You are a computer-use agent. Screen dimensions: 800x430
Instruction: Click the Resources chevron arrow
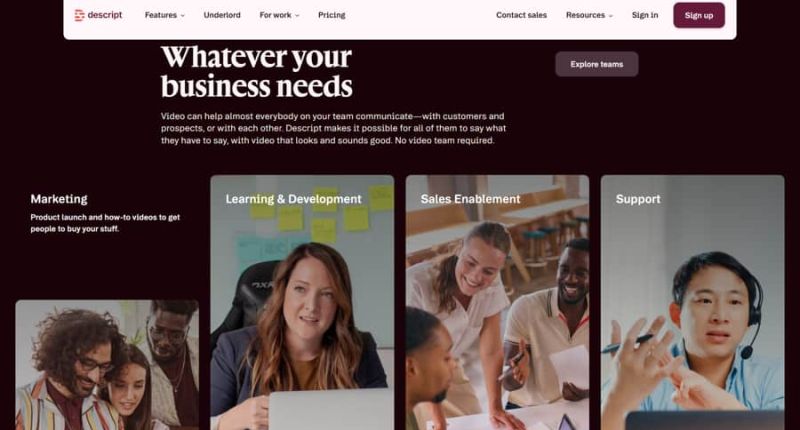point(611,16)
